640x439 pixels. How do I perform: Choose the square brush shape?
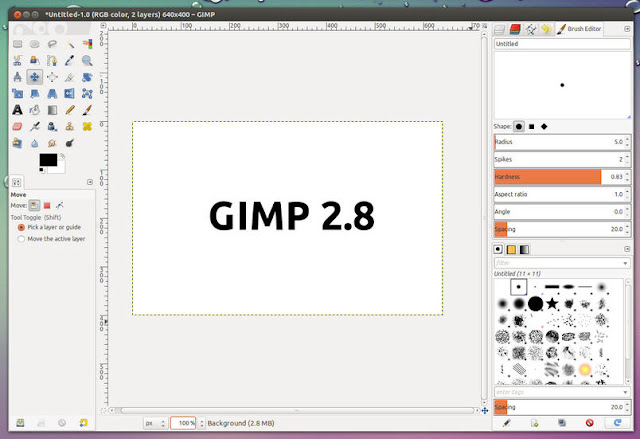pyautogui.click(x=531, y=126)
